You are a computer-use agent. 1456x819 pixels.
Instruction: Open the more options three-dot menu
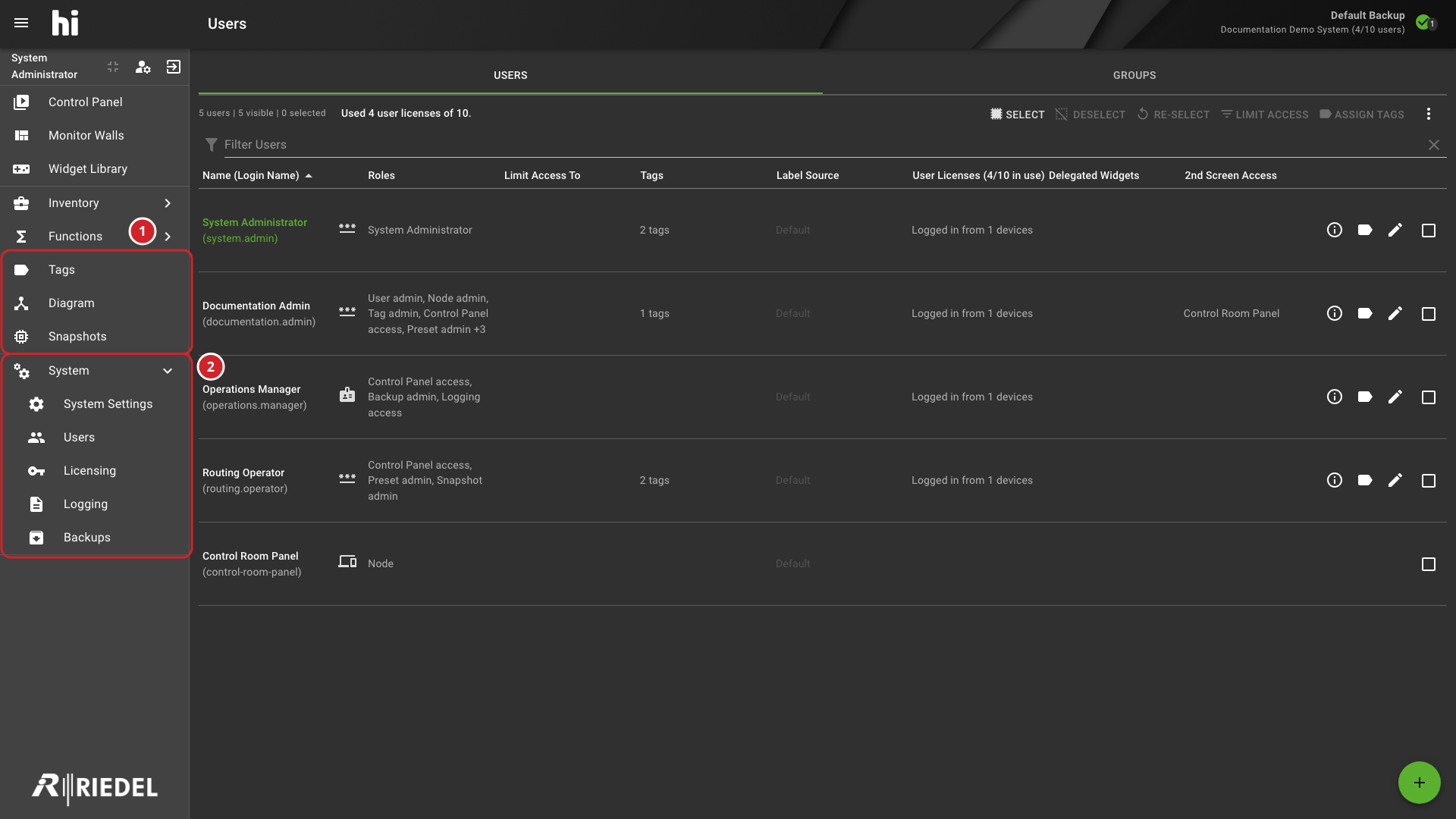pos(1429,114)
